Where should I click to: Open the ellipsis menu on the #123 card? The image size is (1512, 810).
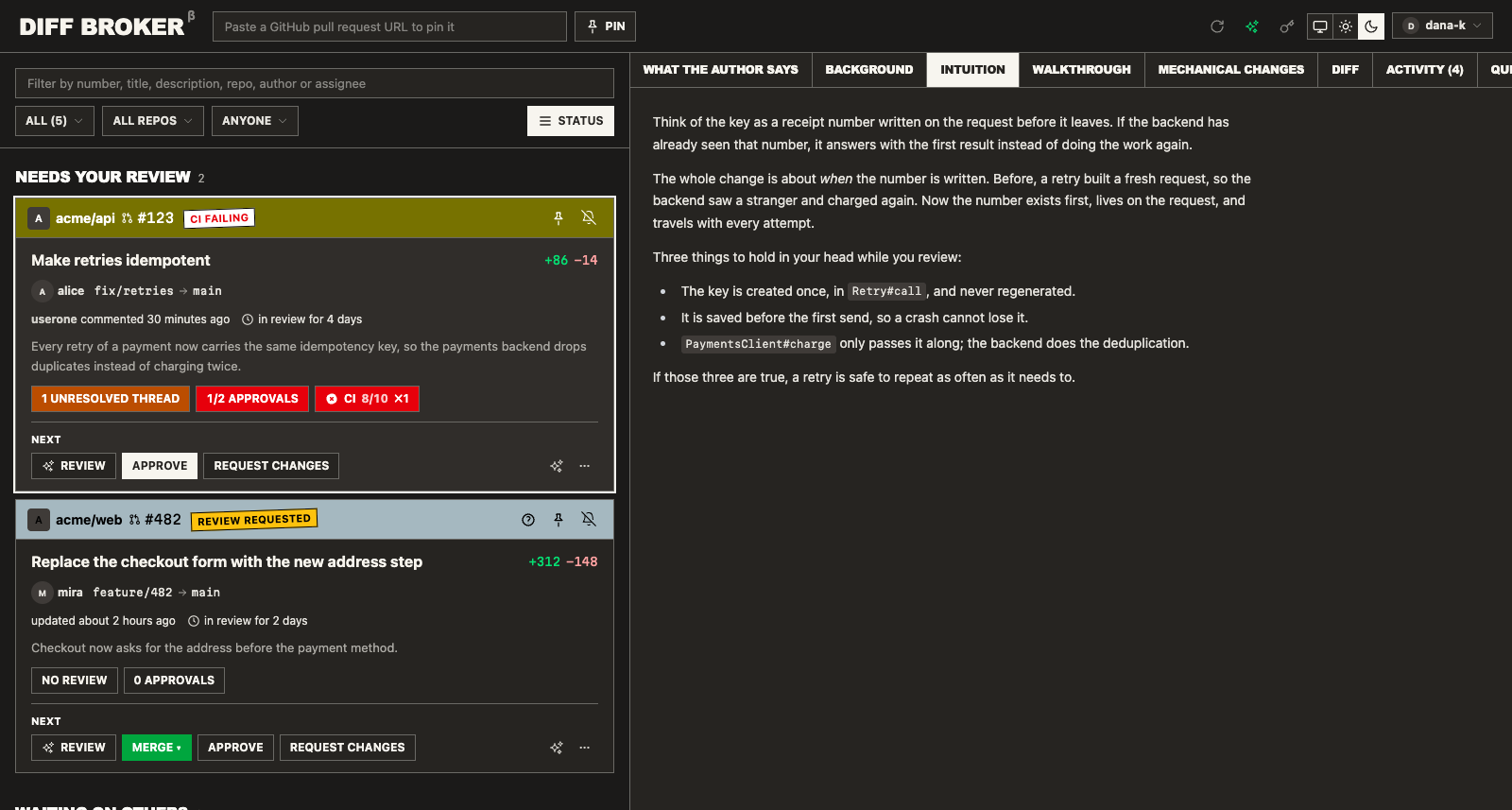[585, 466]
